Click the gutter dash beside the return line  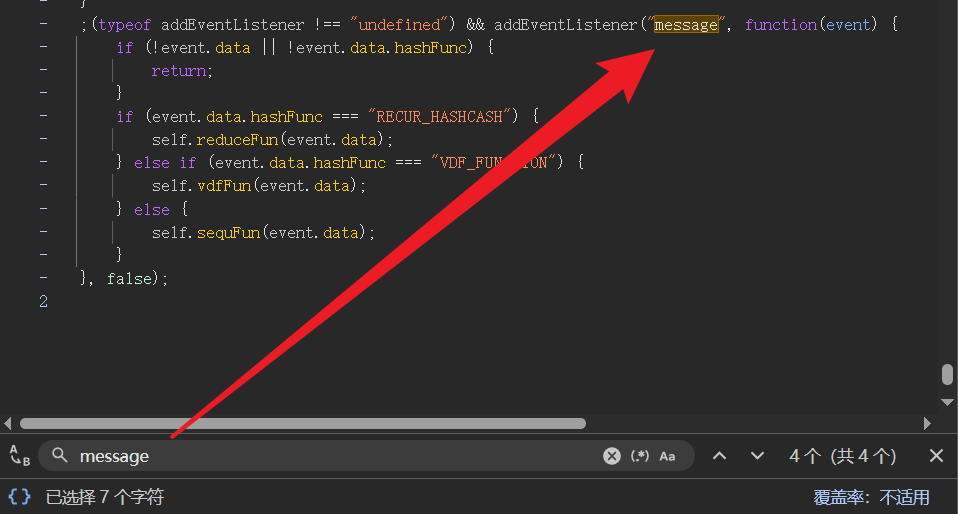[x=43, y=70]
